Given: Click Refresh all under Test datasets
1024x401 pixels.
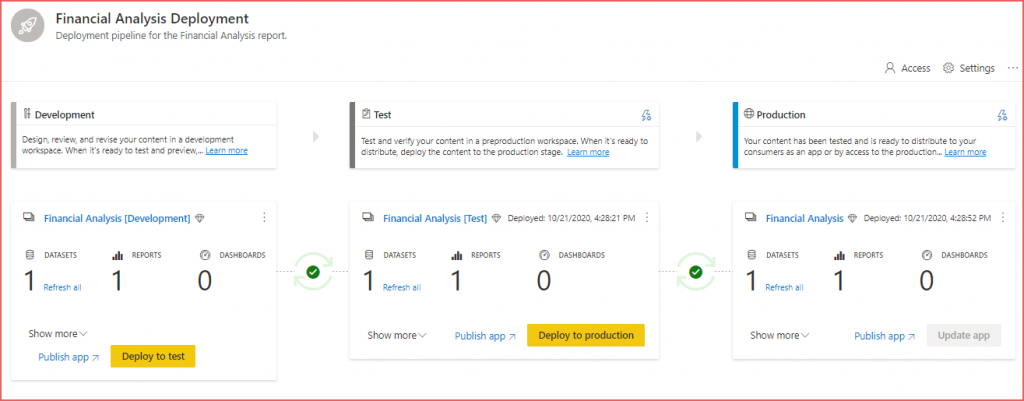Looking at the screenshot, I should point(402,287).
